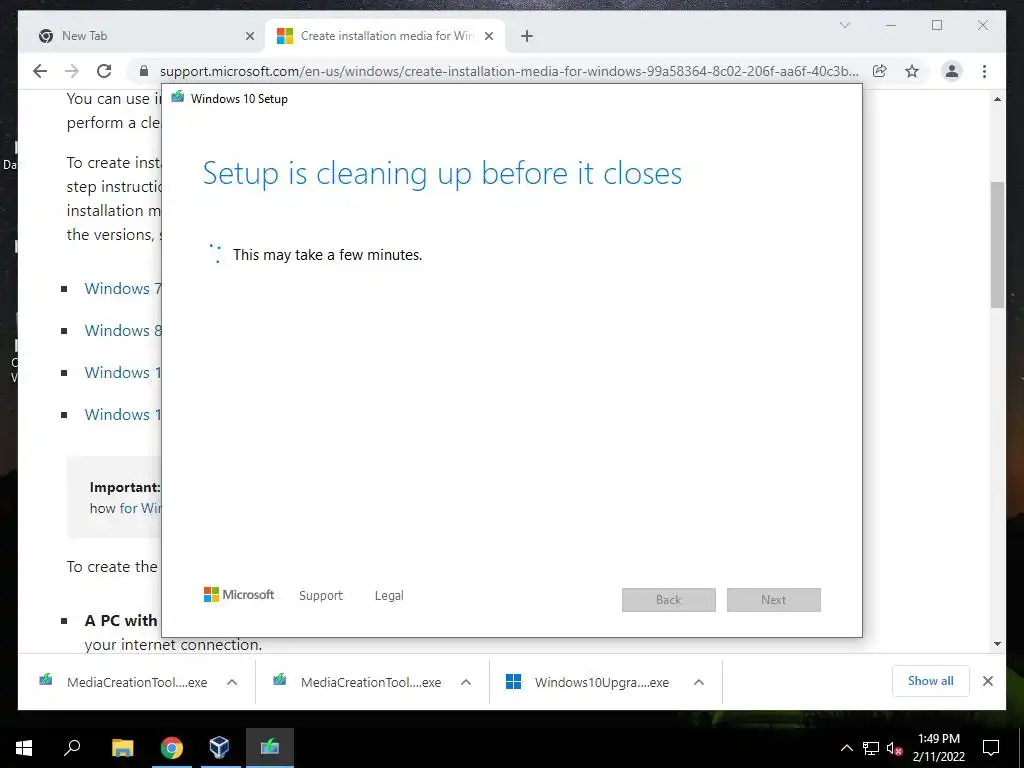Viewport: 1024px width, 768px height.
Task: Click the address bar URL
Action: point(509,71)
